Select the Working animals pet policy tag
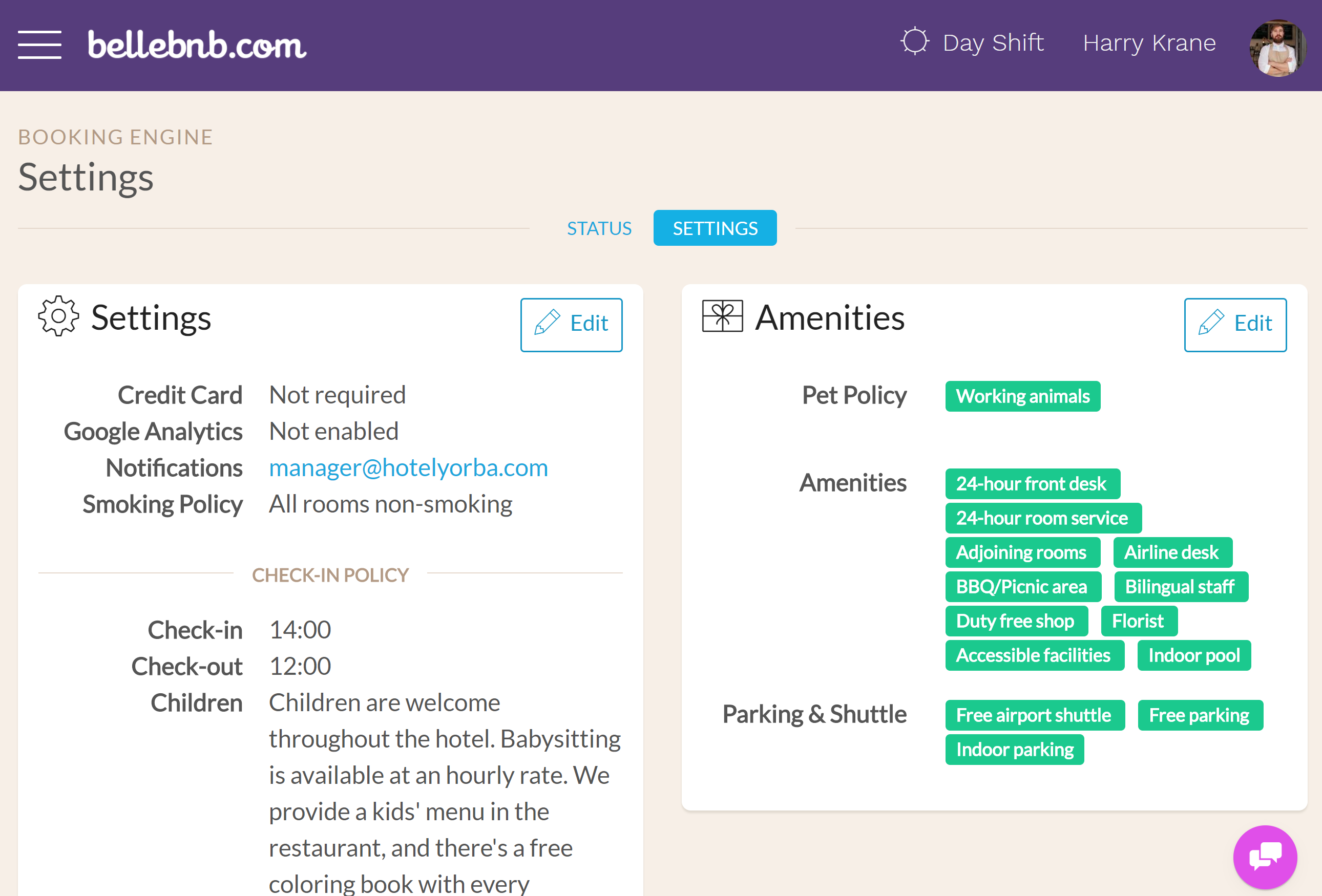Image resolution: width=1322 pixels, height=896 pixels. tap(1023, 395)
